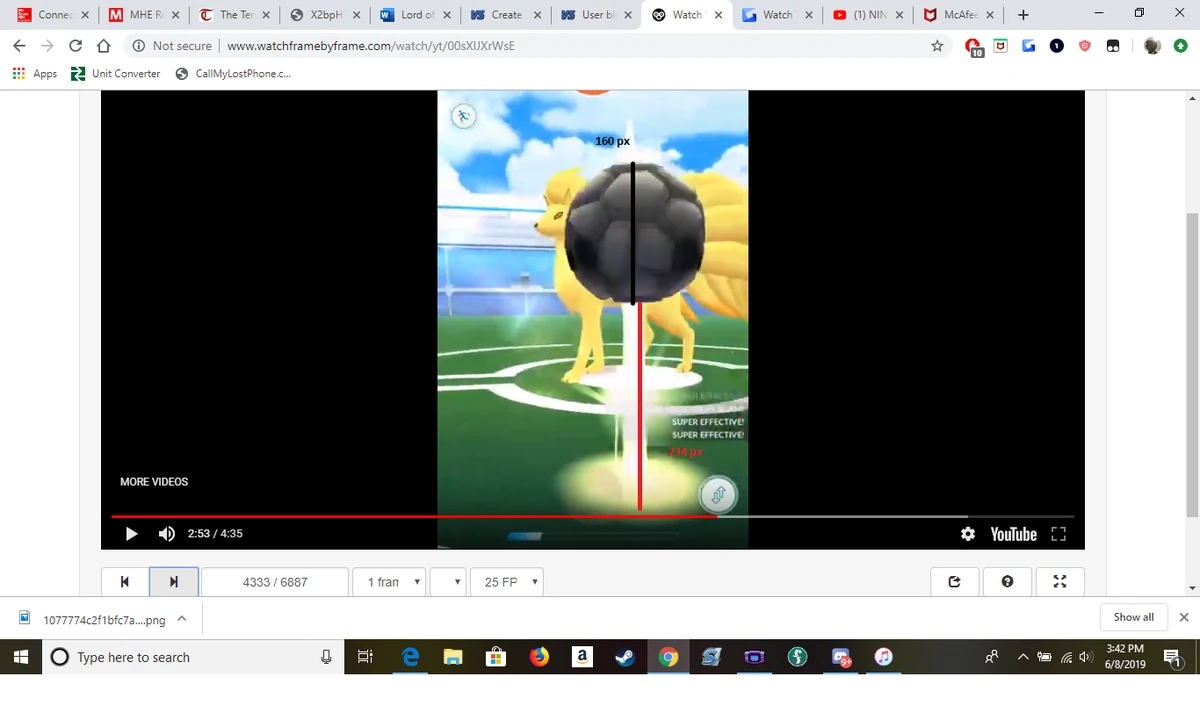The width and height of the screenshot is (1200, 727).
Task: Step forward one frame with next-frame button
Action: point(174,582)
